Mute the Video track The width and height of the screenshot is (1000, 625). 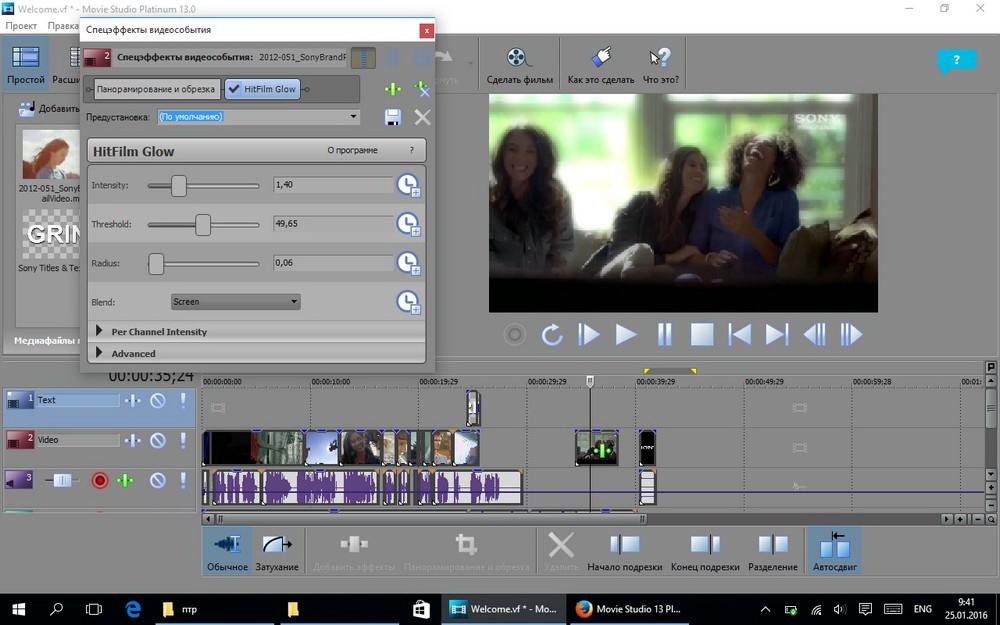pos(158,440)
